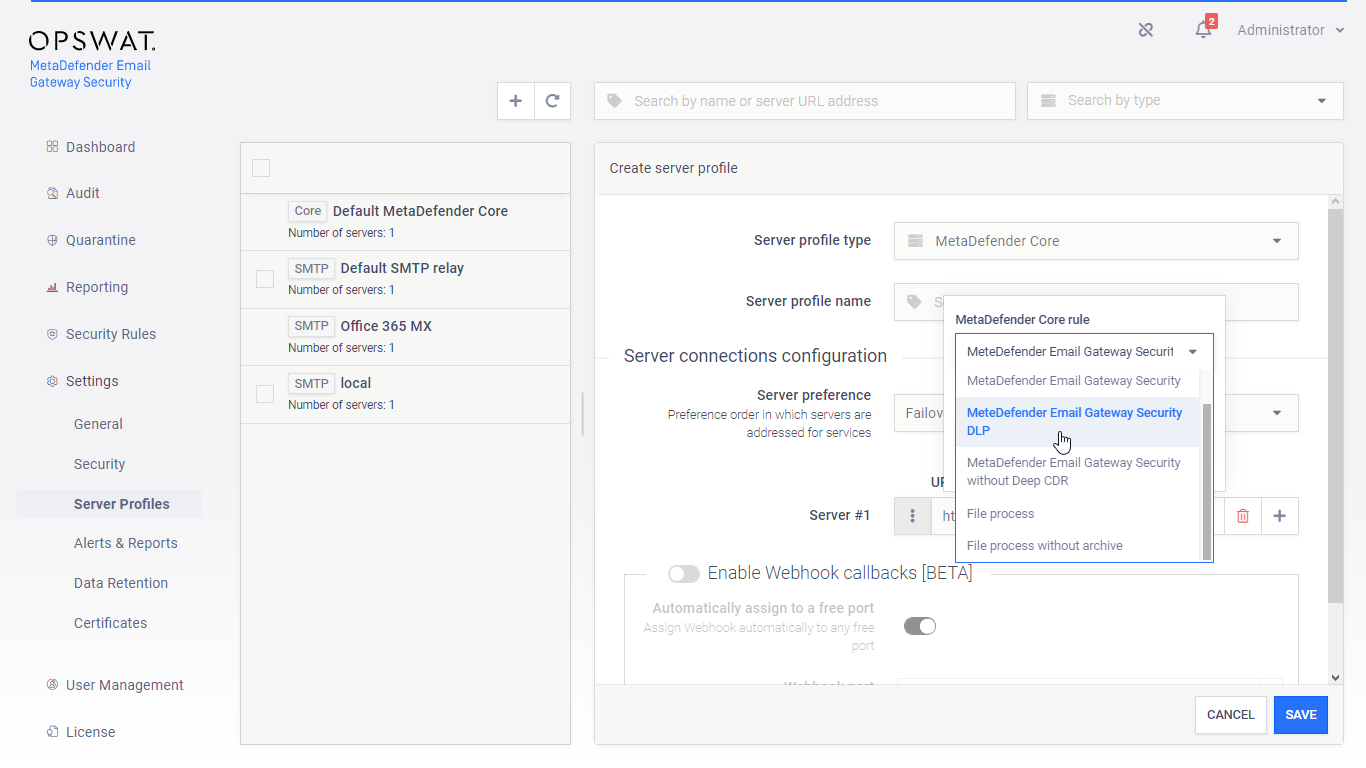Open Alerts & Reports settings

click(126, 543)
